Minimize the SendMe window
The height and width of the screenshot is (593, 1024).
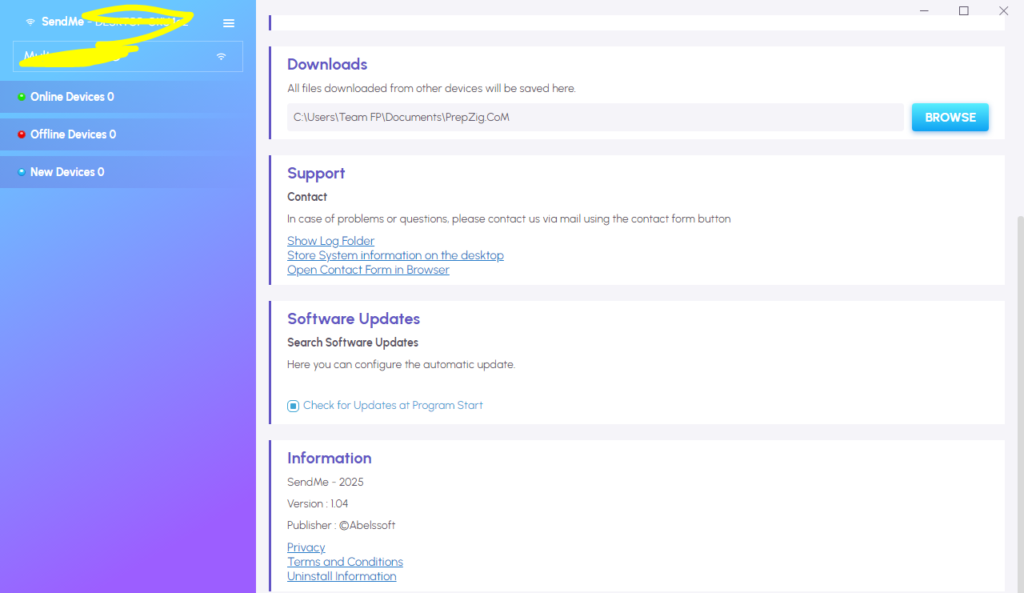pos(924,11)
